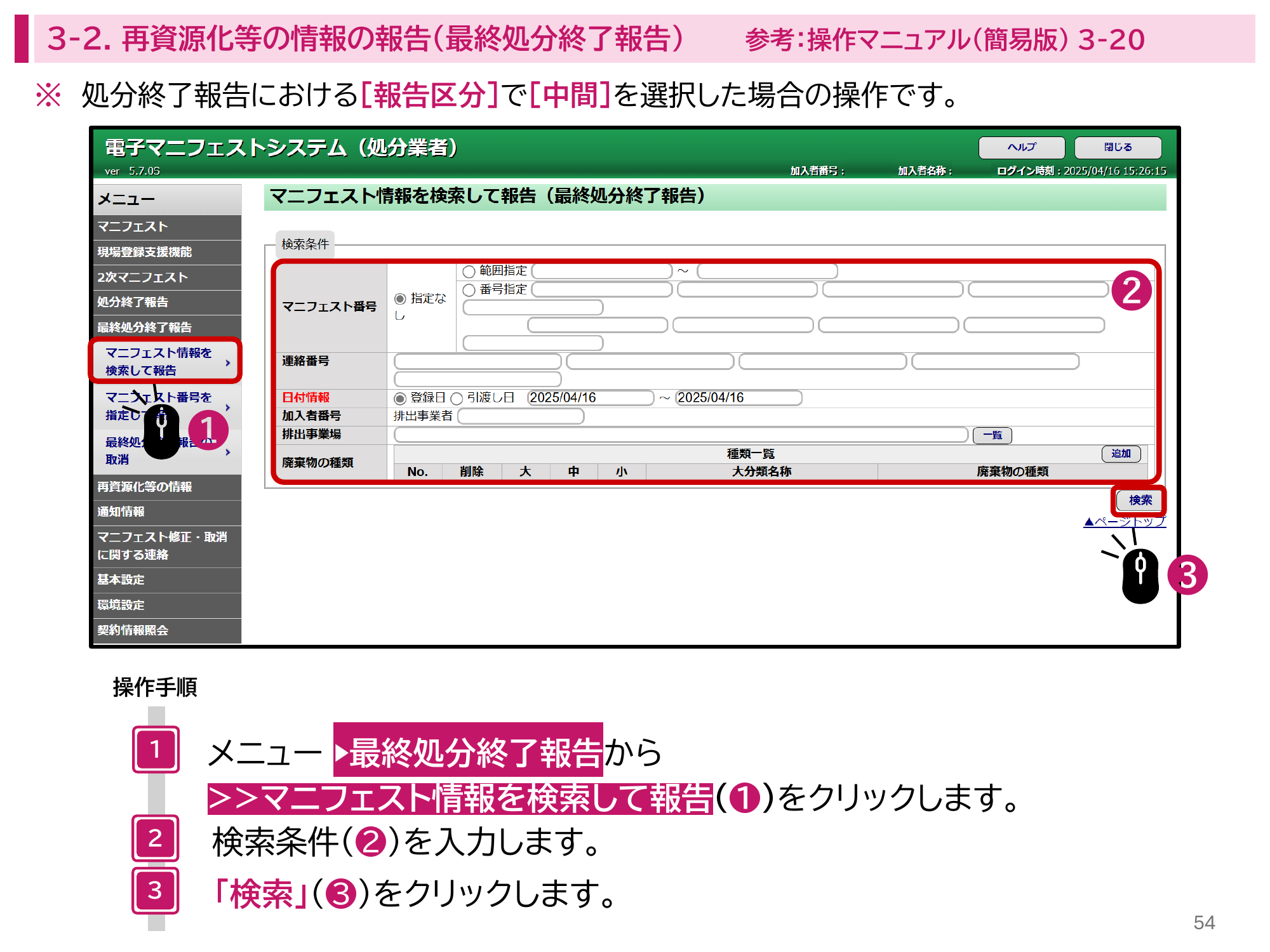Select the 引渡し日 radio button
This screenshot has height=952, width=1270.
457,399
